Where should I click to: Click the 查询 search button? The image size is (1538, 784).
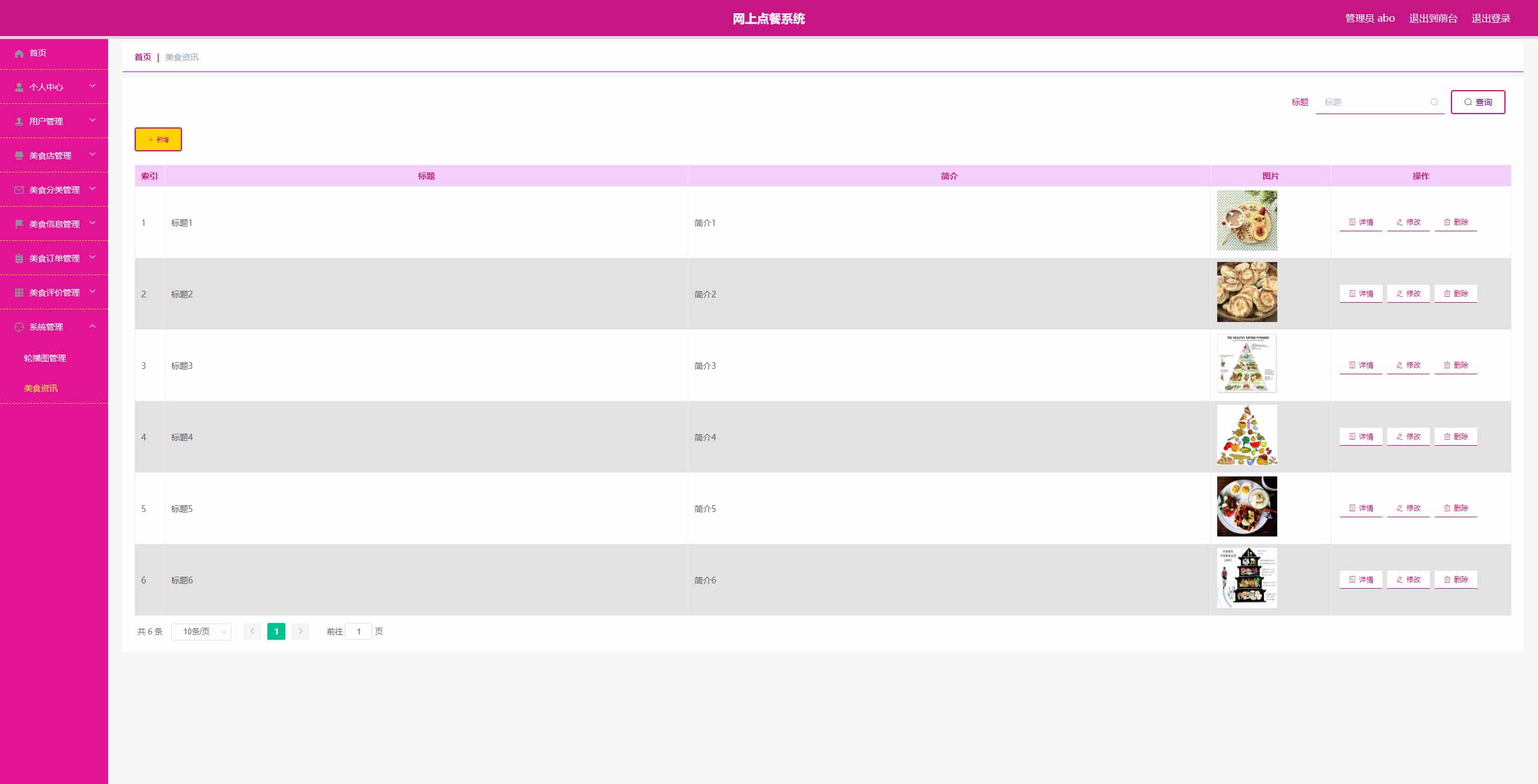click(1478, 102)
